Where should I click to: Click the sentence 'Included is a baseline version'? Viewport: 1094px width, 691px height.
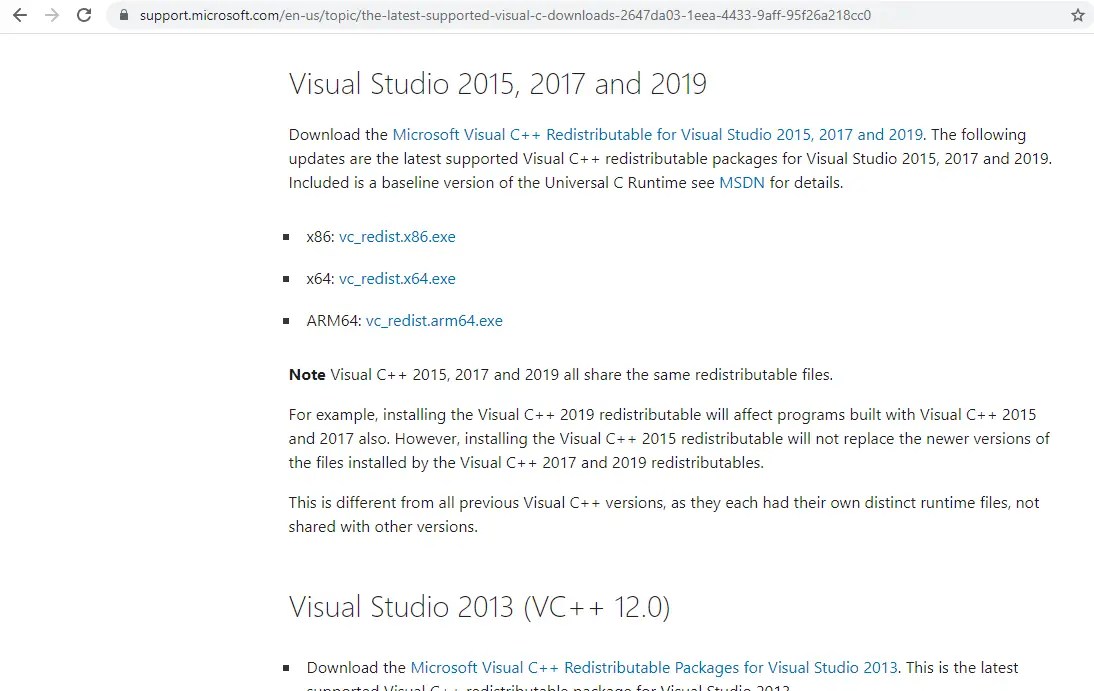pyautogui.click(x=566, y=183)
